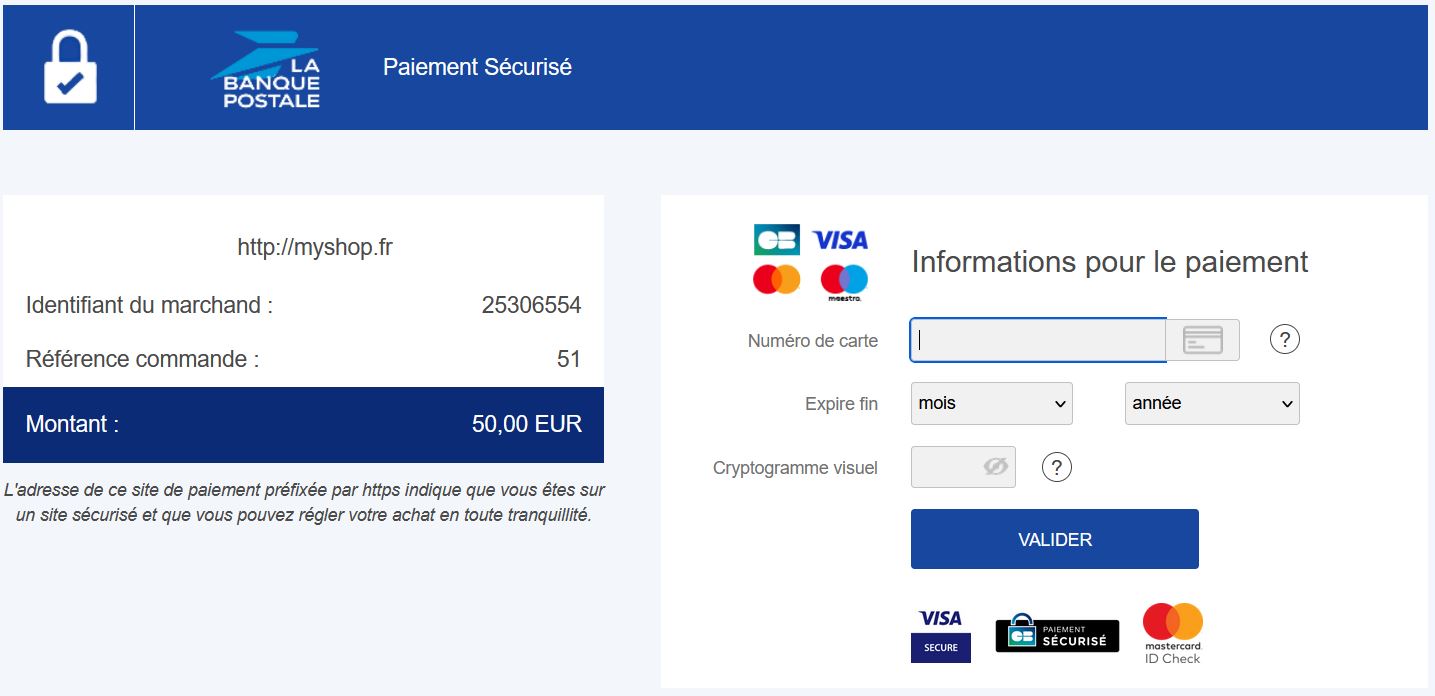Toggle cryptogramme visibility eye icon

tap(995, 467)
